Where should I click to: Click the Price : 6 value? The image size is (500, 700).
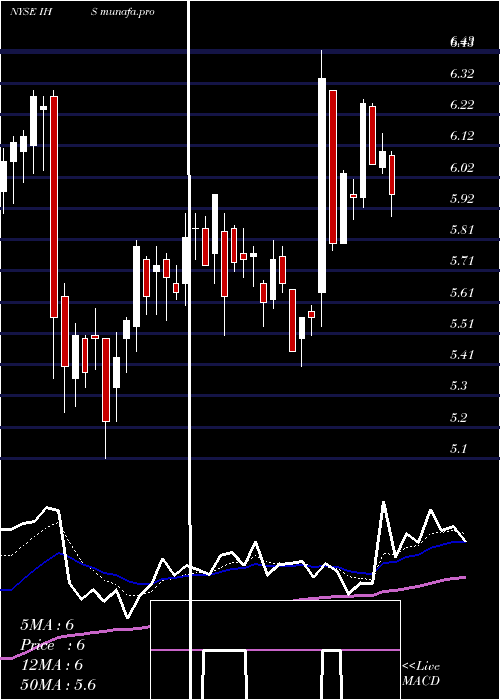click(53, 645)
